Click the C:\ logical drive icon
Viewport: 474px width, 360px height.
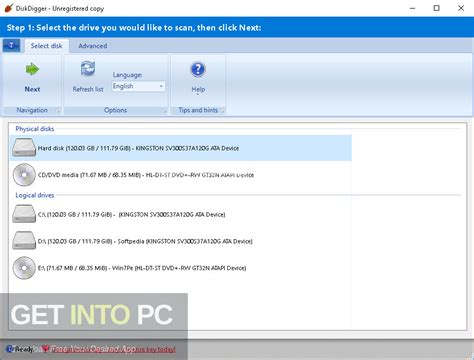pyautogui.click(x=24, y=214)
